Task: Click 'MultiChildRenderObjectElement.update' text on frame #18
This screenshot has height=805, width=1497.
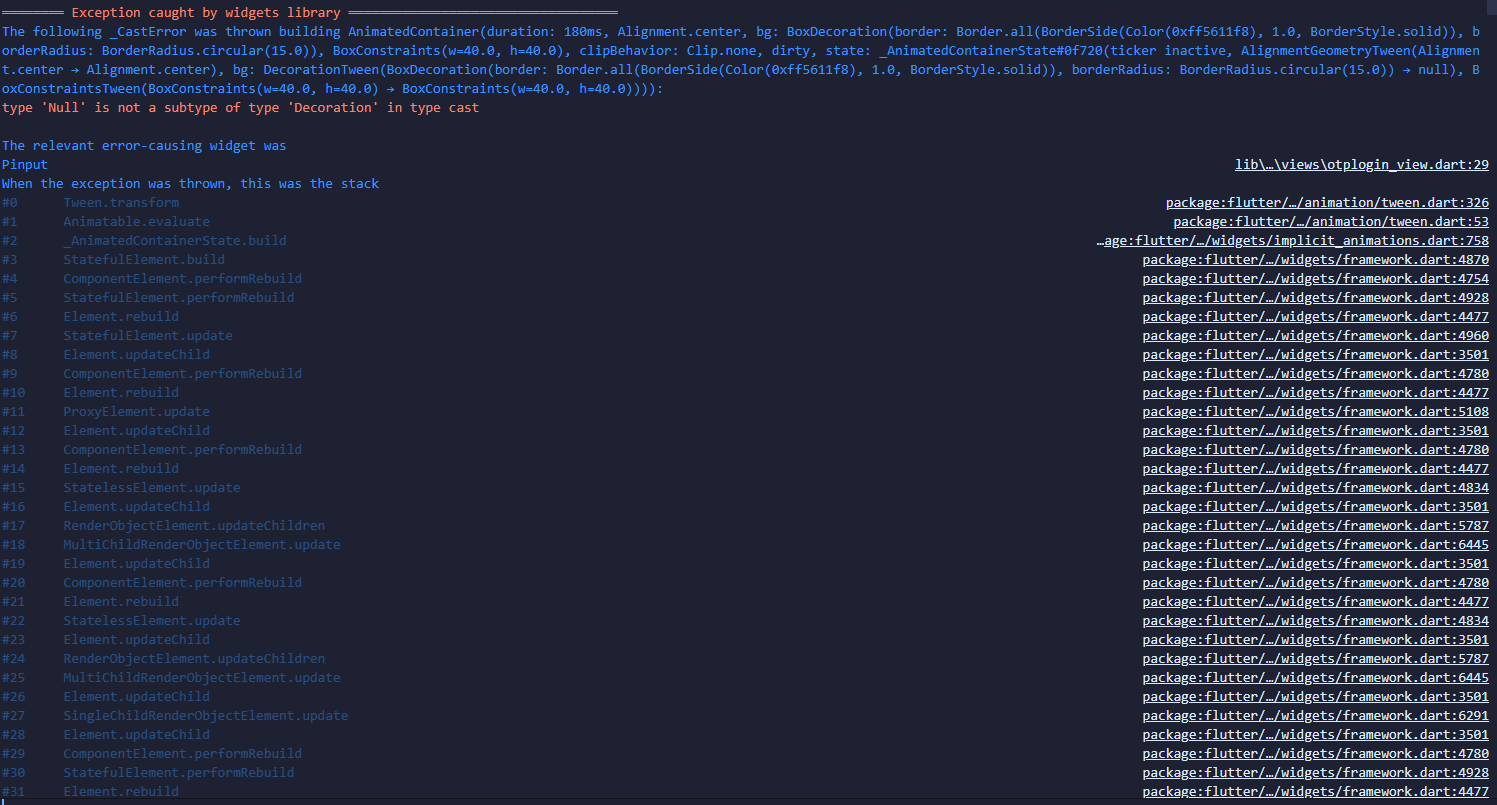Action: 202,545
